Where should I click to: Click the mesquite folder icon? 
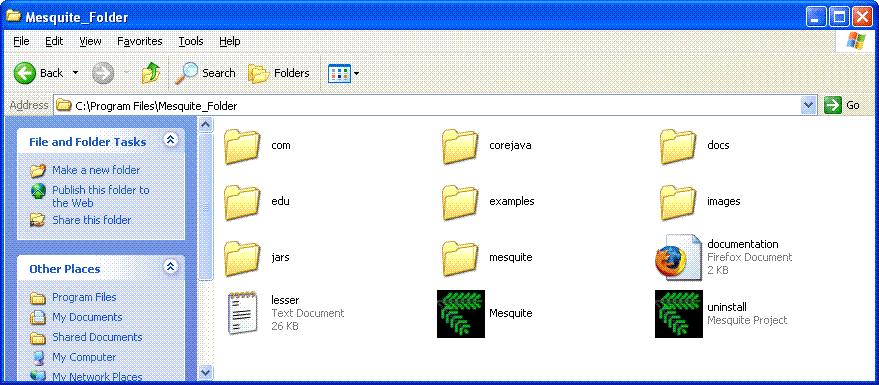click(x=460, y=258)
